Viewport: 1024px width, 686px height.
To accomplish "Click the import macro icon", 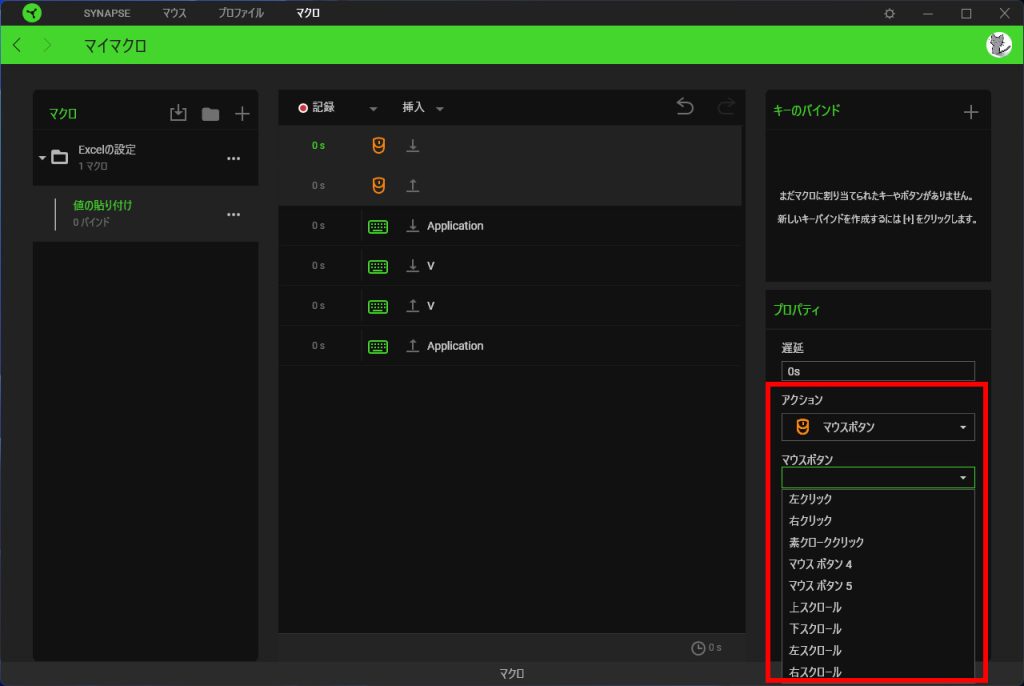I will point(178,113).
